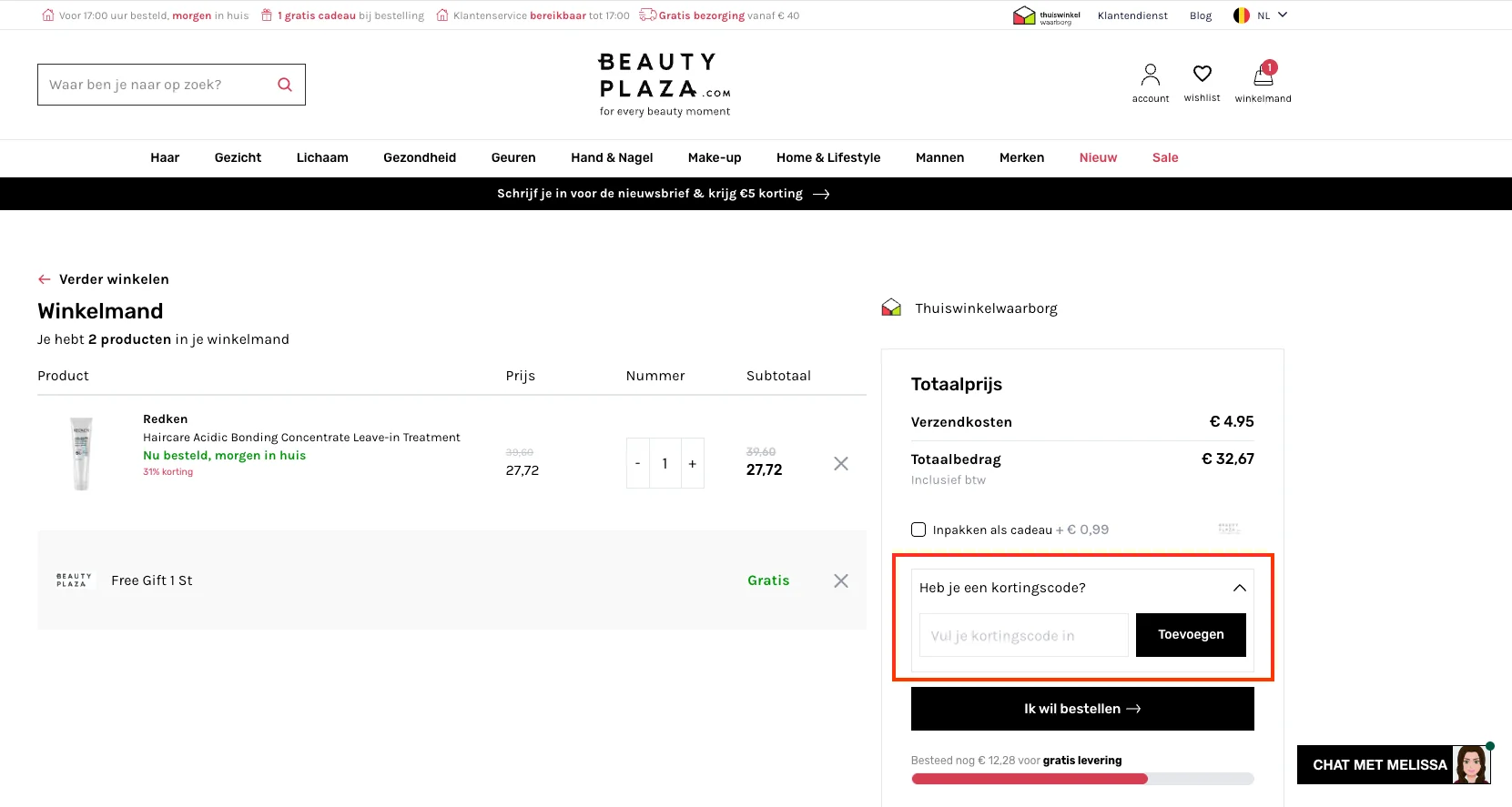Viewport: 1512px width, 807px height.
Task: Click the Free Gift 1 St text
Action: (x=152, y=580)
